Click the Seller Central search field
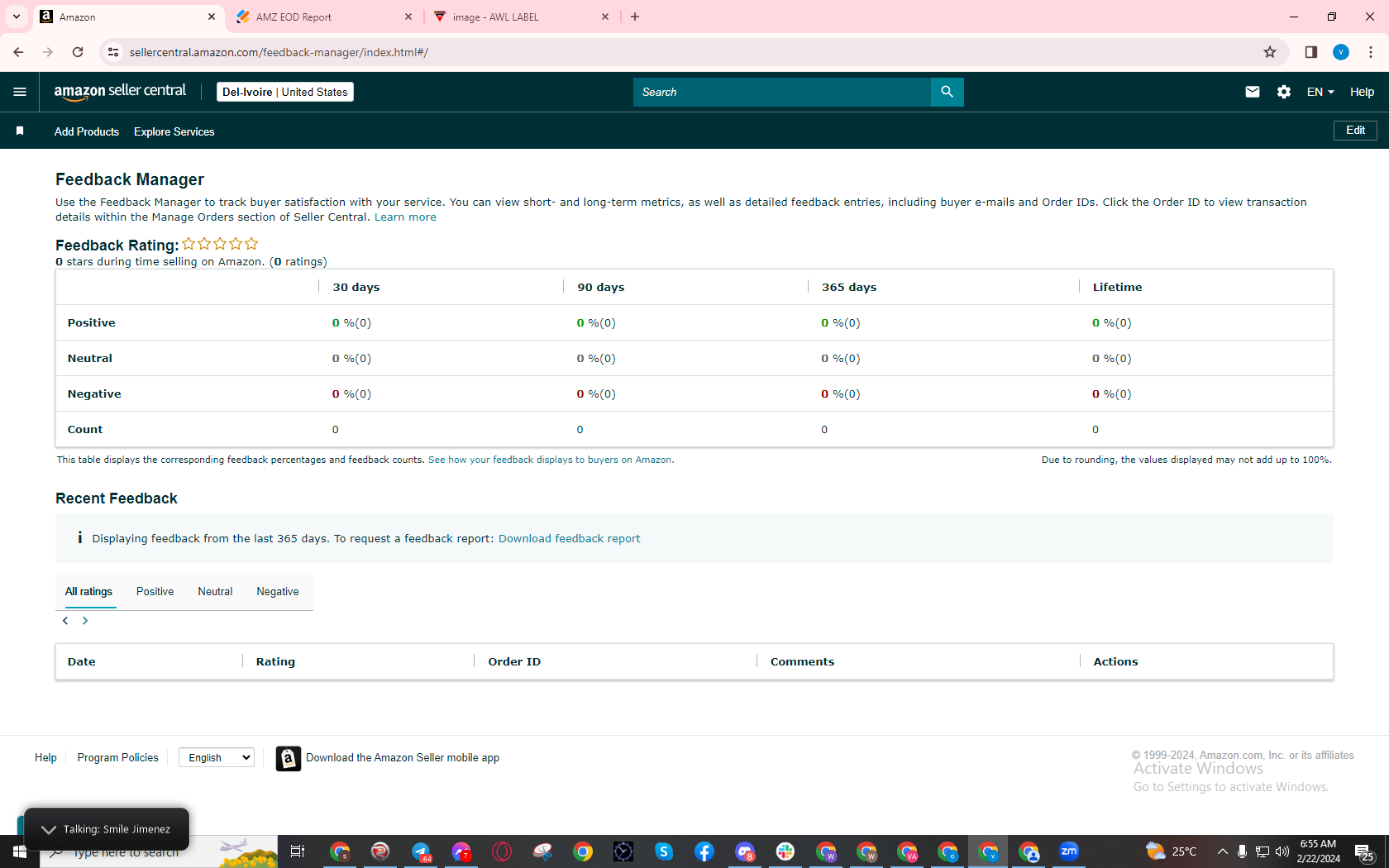This screenshot has width=1389, height=868. pyautogui.click(x=782, y=92)
